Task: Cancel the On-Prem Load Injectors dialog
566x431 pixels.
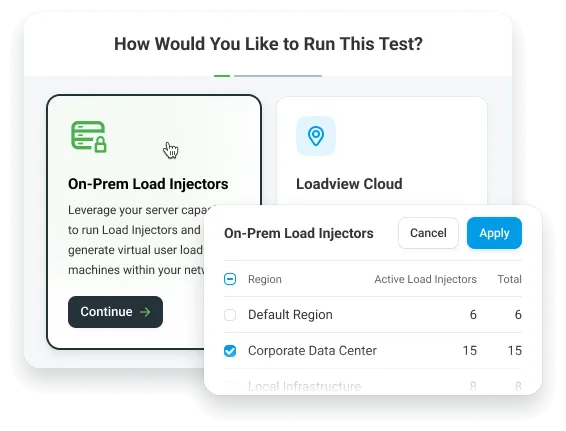Action: click(x=428, y=233)
